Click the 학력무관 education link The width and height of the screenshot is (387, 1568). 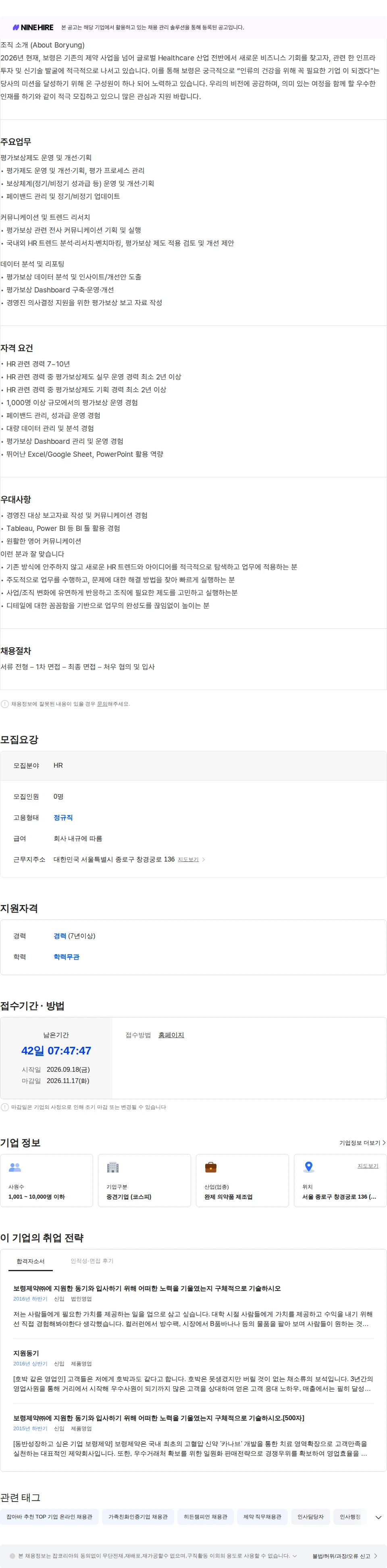click(67, 957)
